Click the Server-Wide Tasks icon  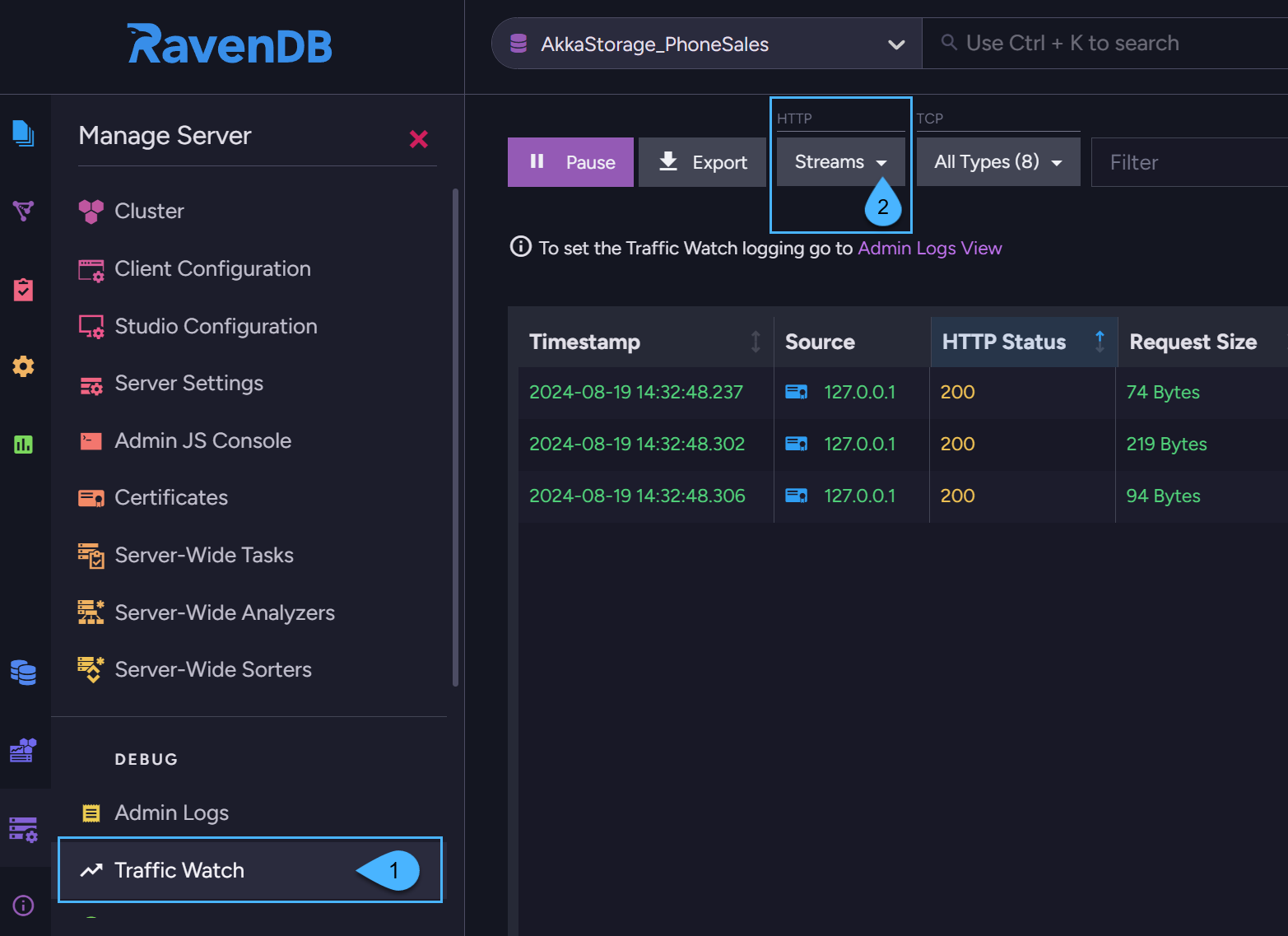(x=91, y=556)
